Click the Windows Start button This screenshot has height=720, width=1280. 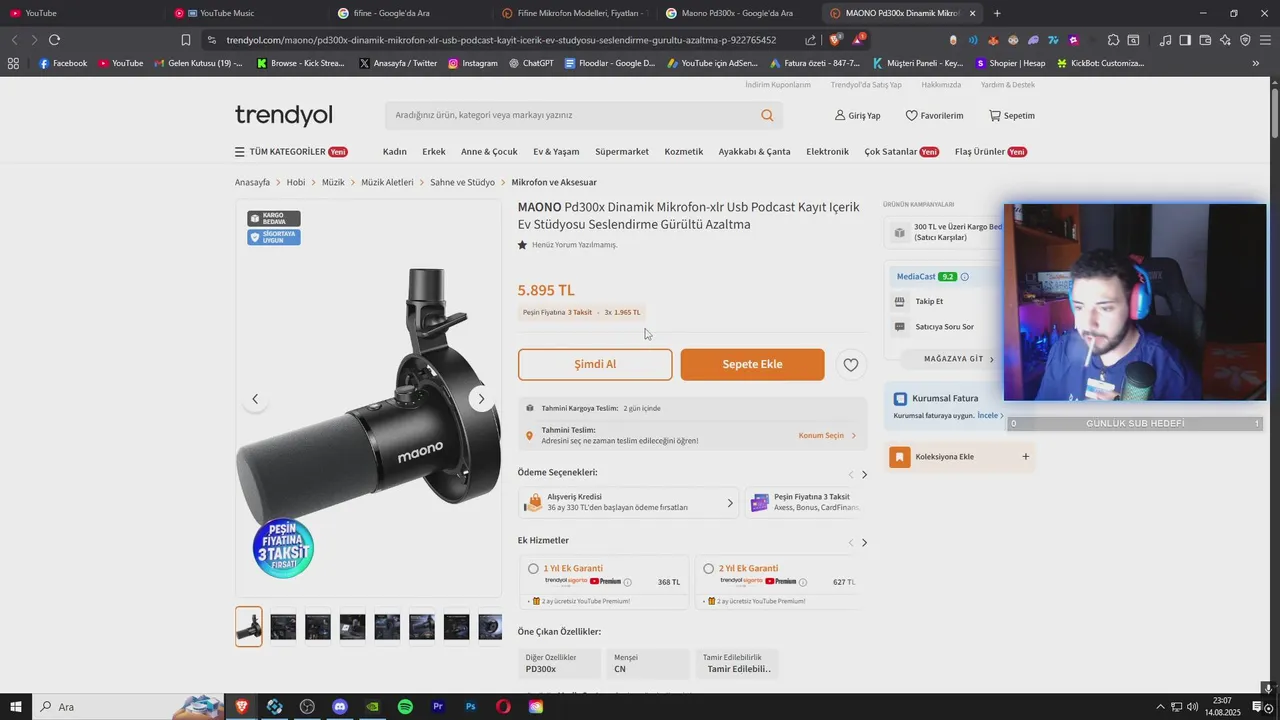pyautogui.click(x=16, y=707)
